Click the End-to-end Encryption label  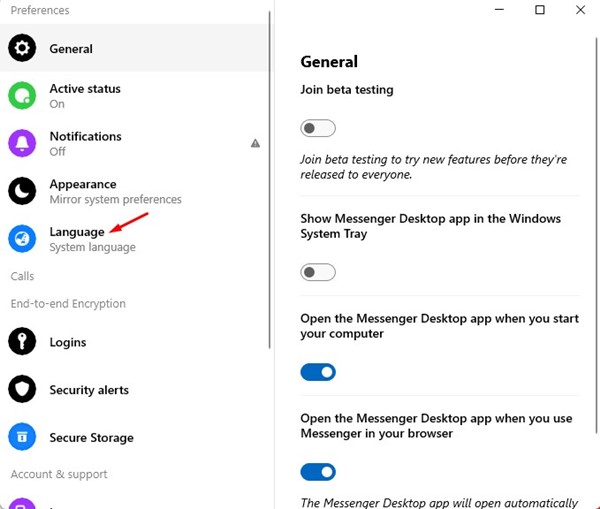click(x=68, y=303)
